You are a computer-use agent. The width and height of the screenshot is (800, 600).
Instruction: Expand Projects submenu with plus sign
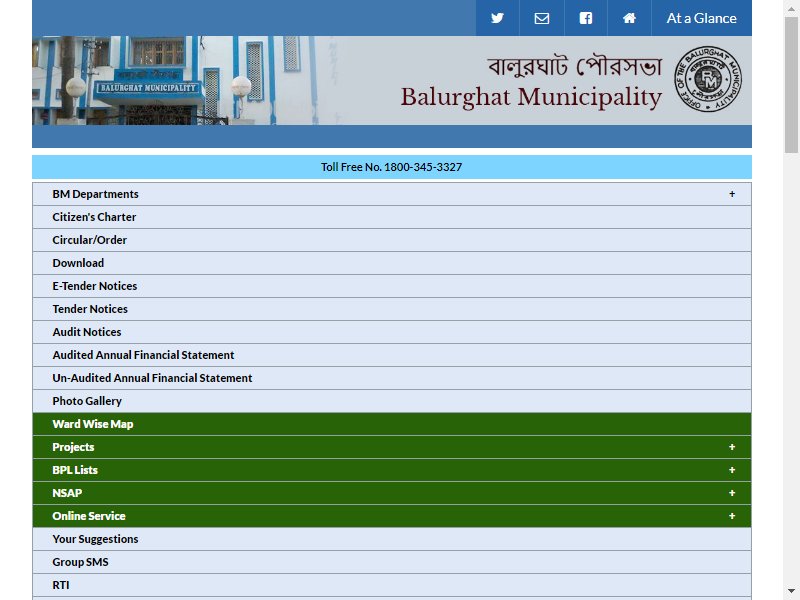click(x=732, y=447)
